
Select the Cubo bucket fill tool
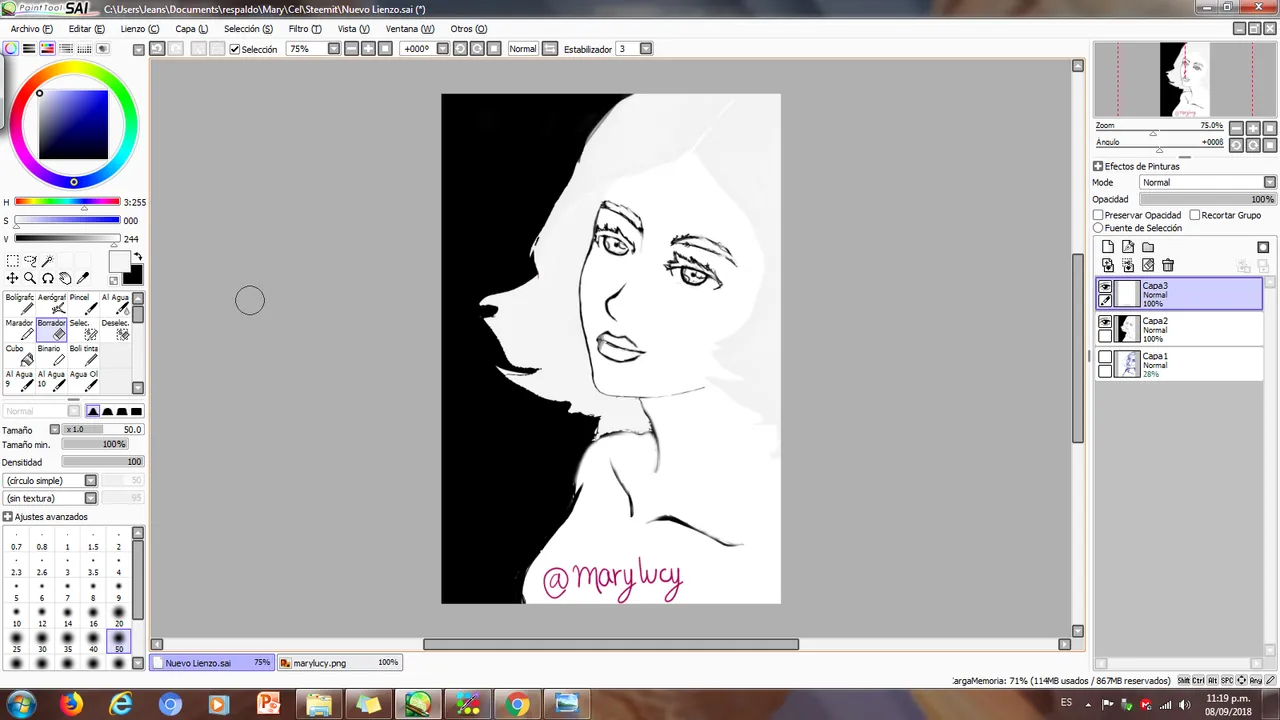[x=20, y=355]
